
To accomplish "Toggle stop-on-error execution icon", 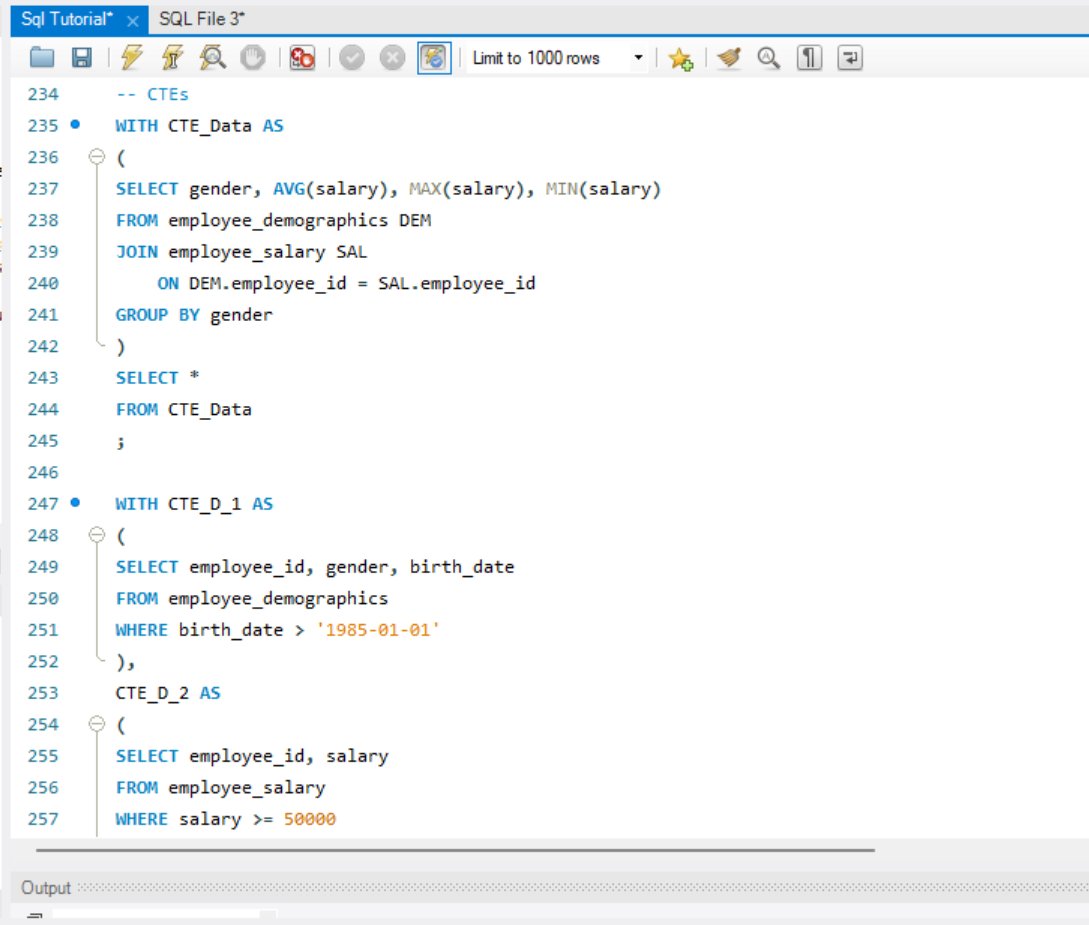I will [x=302, y=58].
